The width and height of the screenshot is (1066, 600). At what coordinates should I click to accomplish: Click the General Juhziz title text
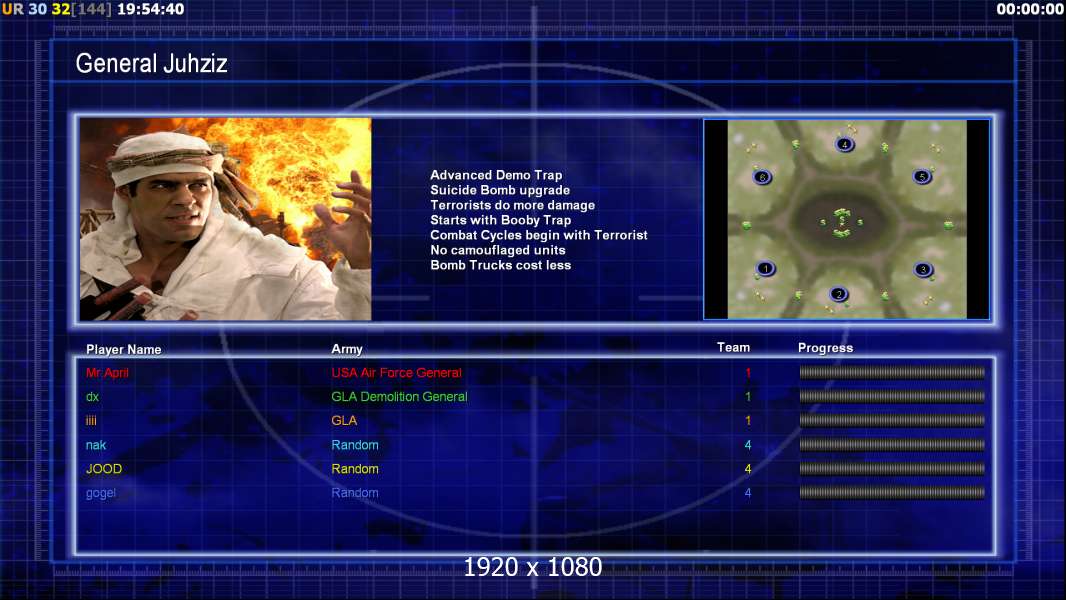click(x=152, y=63)
